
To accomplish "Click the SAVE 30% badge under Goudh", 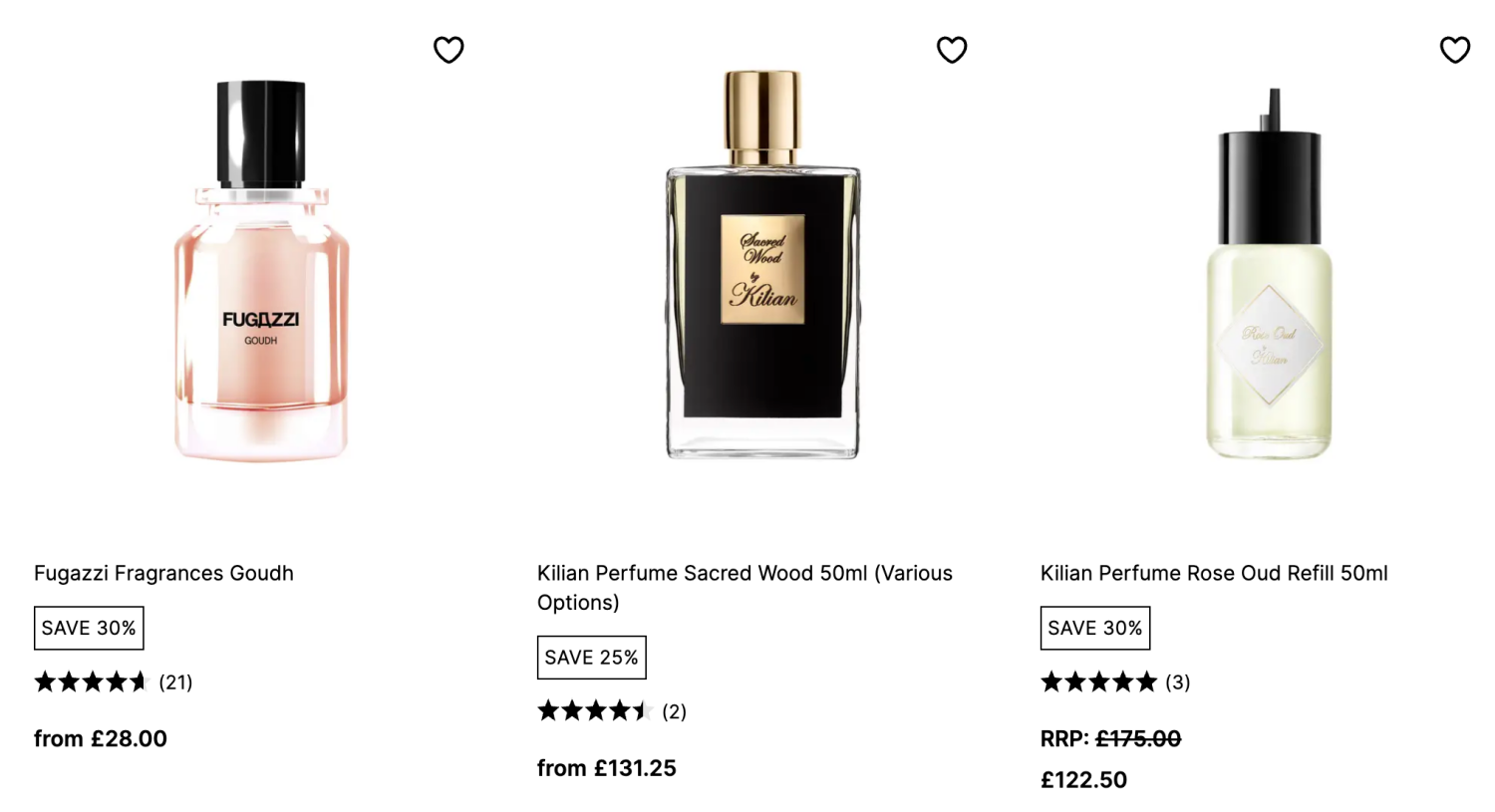I will [89, 628].
